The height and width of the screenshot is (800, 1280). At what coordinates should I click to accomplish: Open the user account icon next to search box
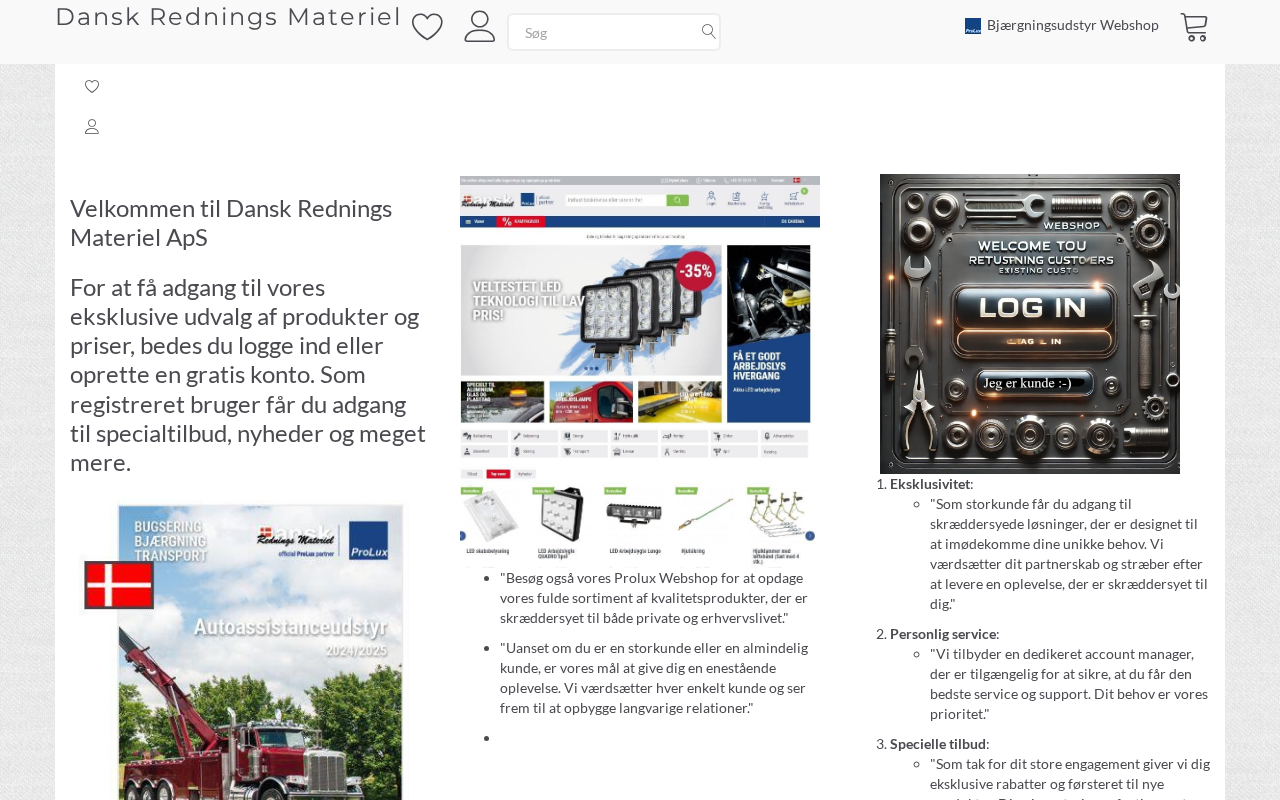point(480,27)
